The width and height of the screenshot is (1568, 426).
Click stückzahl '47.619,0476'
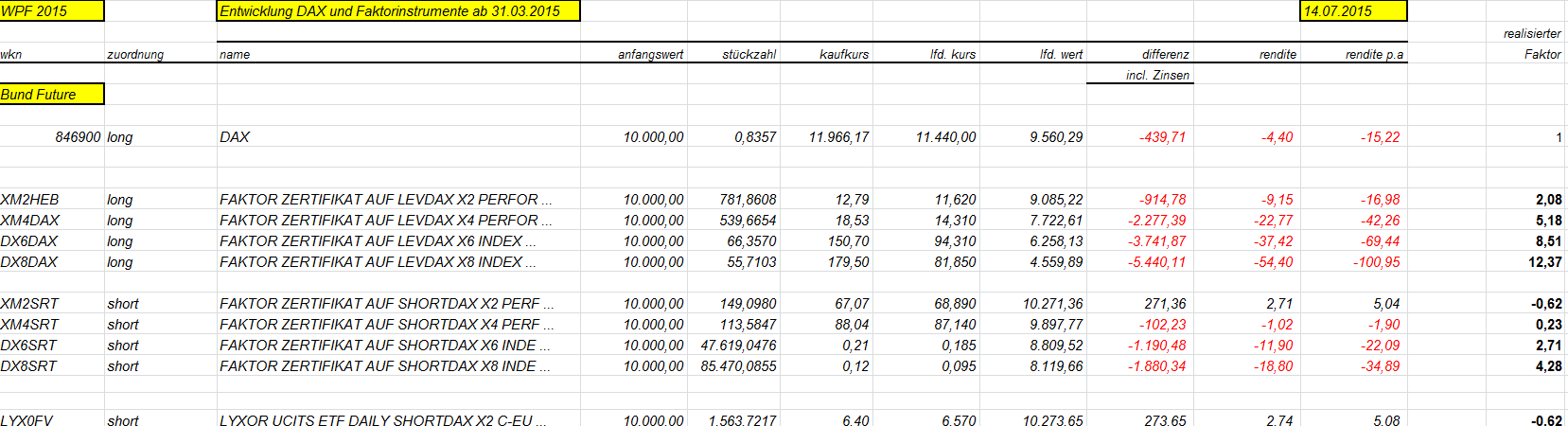point(738,346)
